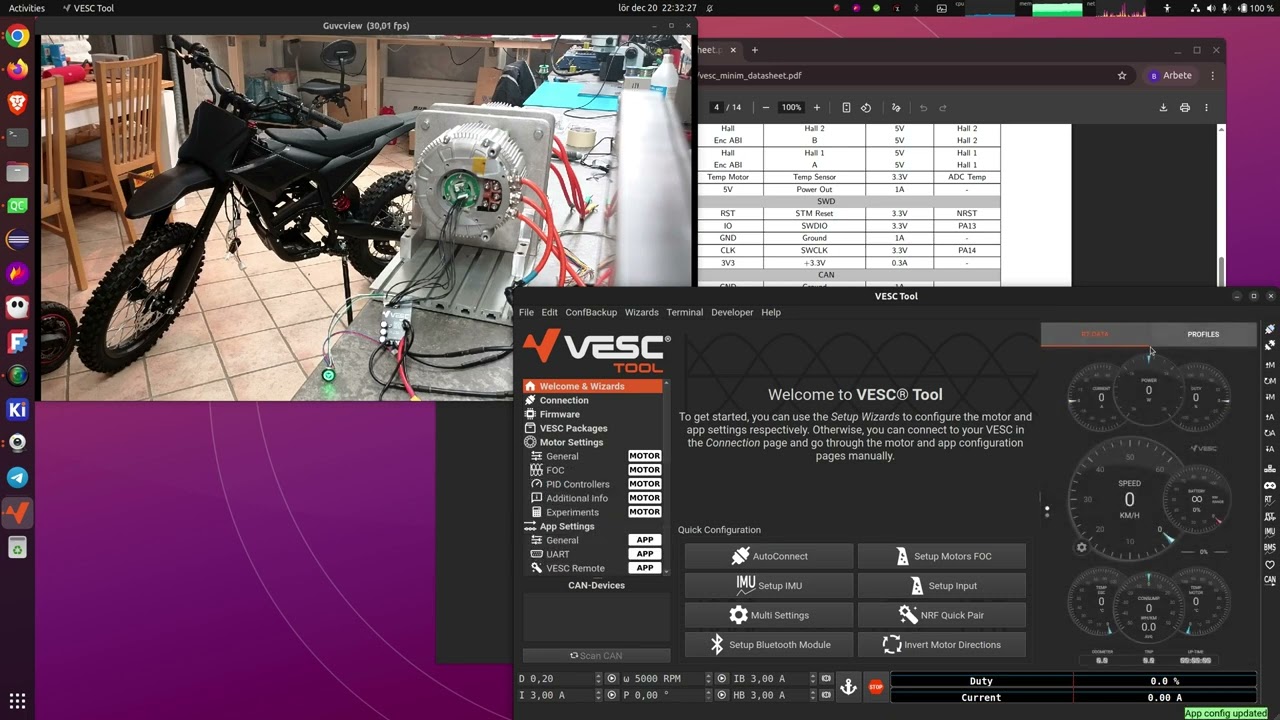Print the PDF from Chrome viewer
This screenshot has height=720, width=1280.
(x=1185, y=108)
